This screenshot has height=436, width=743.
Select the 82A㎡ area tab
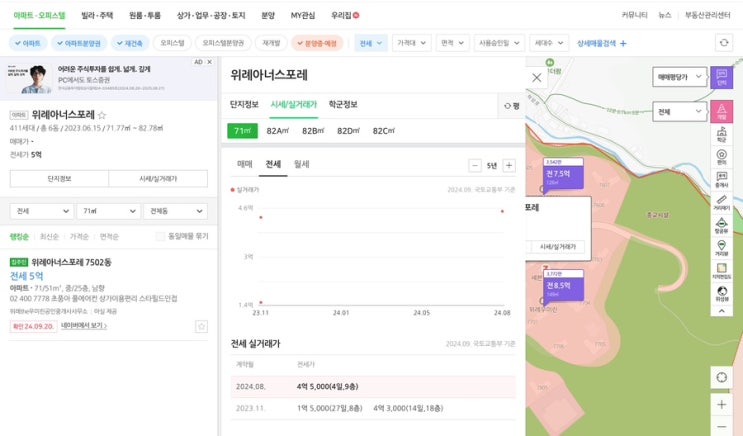277,131
